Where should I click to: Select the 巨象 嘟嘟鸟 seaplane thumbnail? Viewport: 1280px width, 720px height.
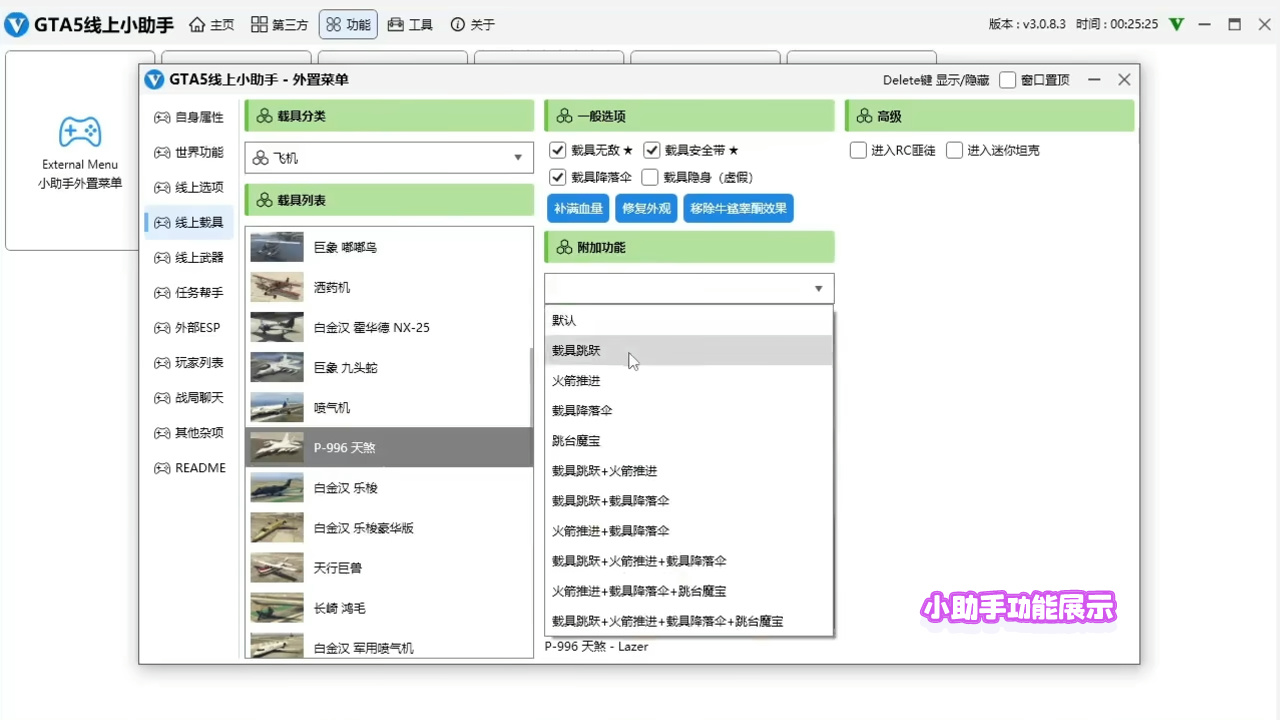tap(277, 247)
